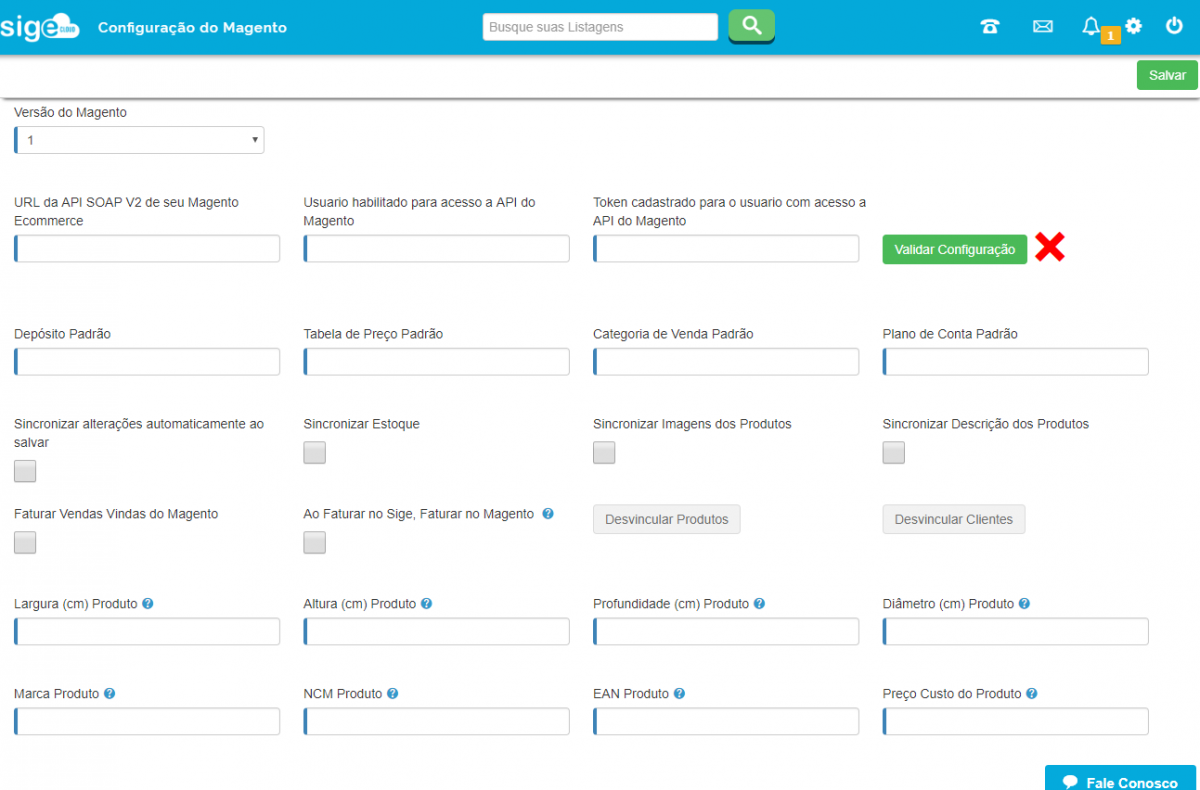
Task: Click help icon beside NCM Produto
Action: [x=392, y=693]
